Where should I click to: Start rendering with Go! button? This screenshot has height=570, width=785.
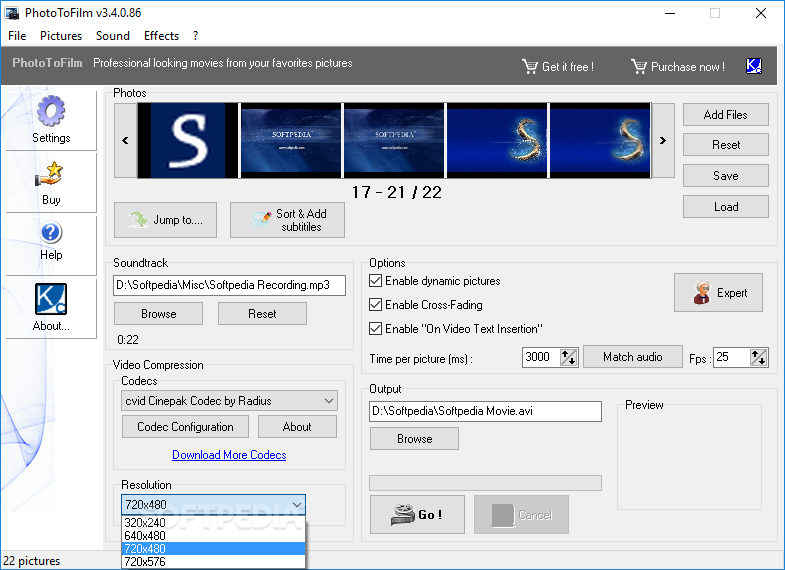(418, 514)
